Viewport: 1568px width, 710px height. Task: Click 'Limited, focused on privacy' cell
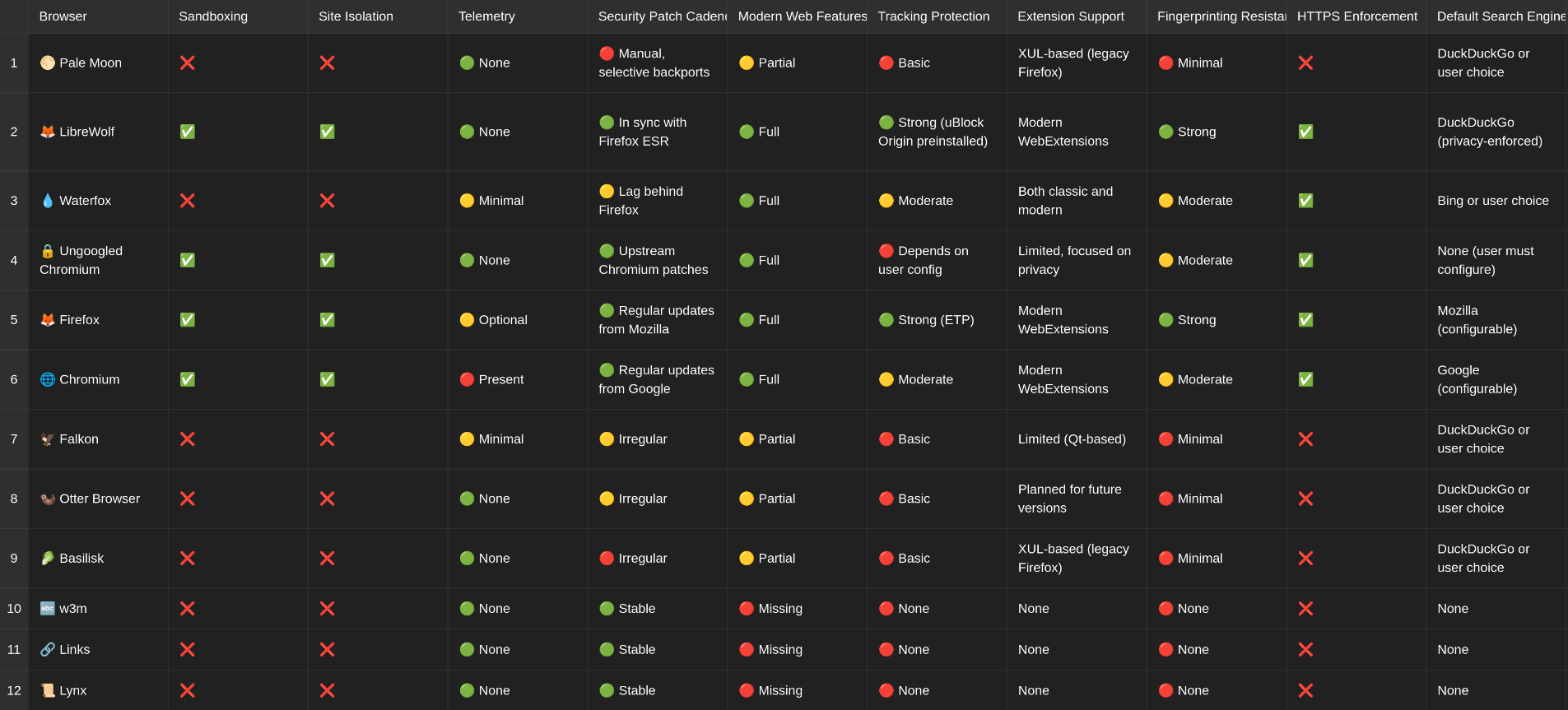coord(1077,260)
